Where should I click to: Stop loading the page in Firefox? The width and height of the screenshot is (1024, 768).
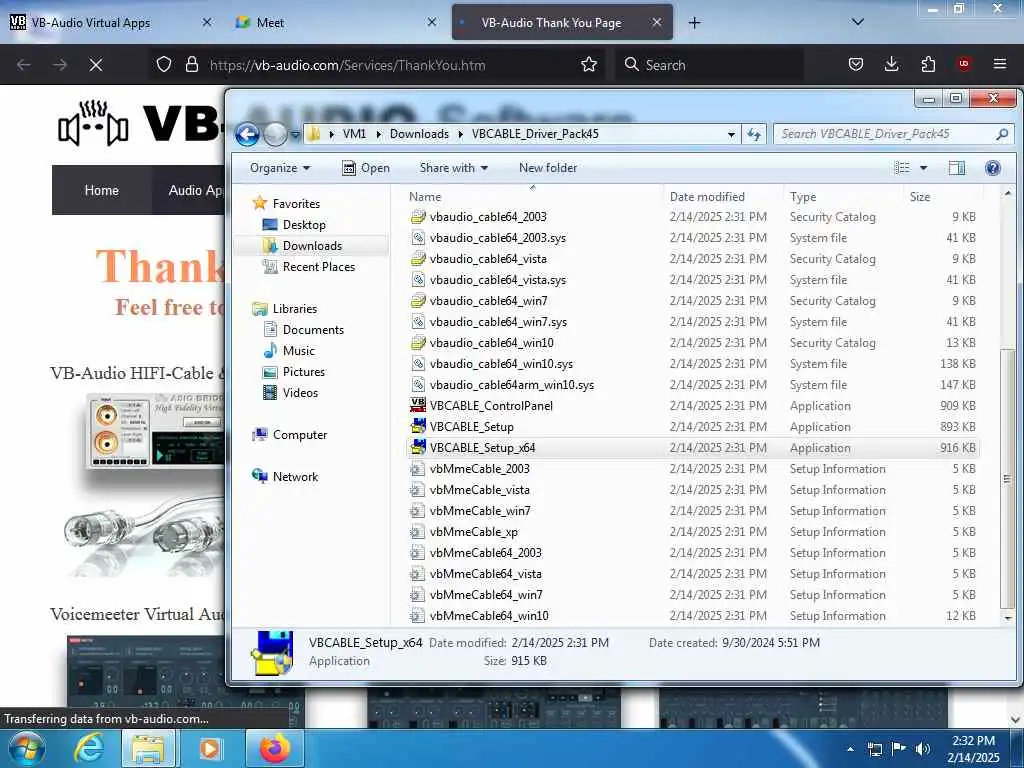[x=96, y=65]
